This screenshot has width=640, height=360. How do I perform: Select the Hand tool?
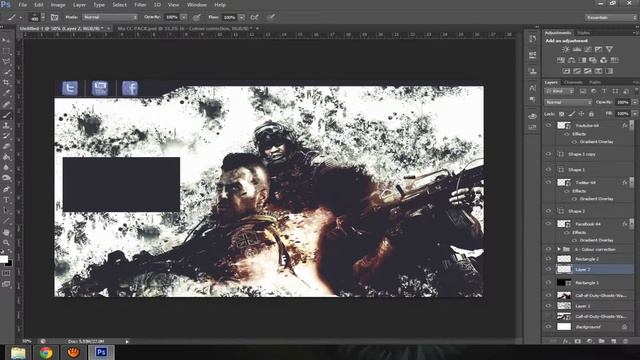click(6, 232)
